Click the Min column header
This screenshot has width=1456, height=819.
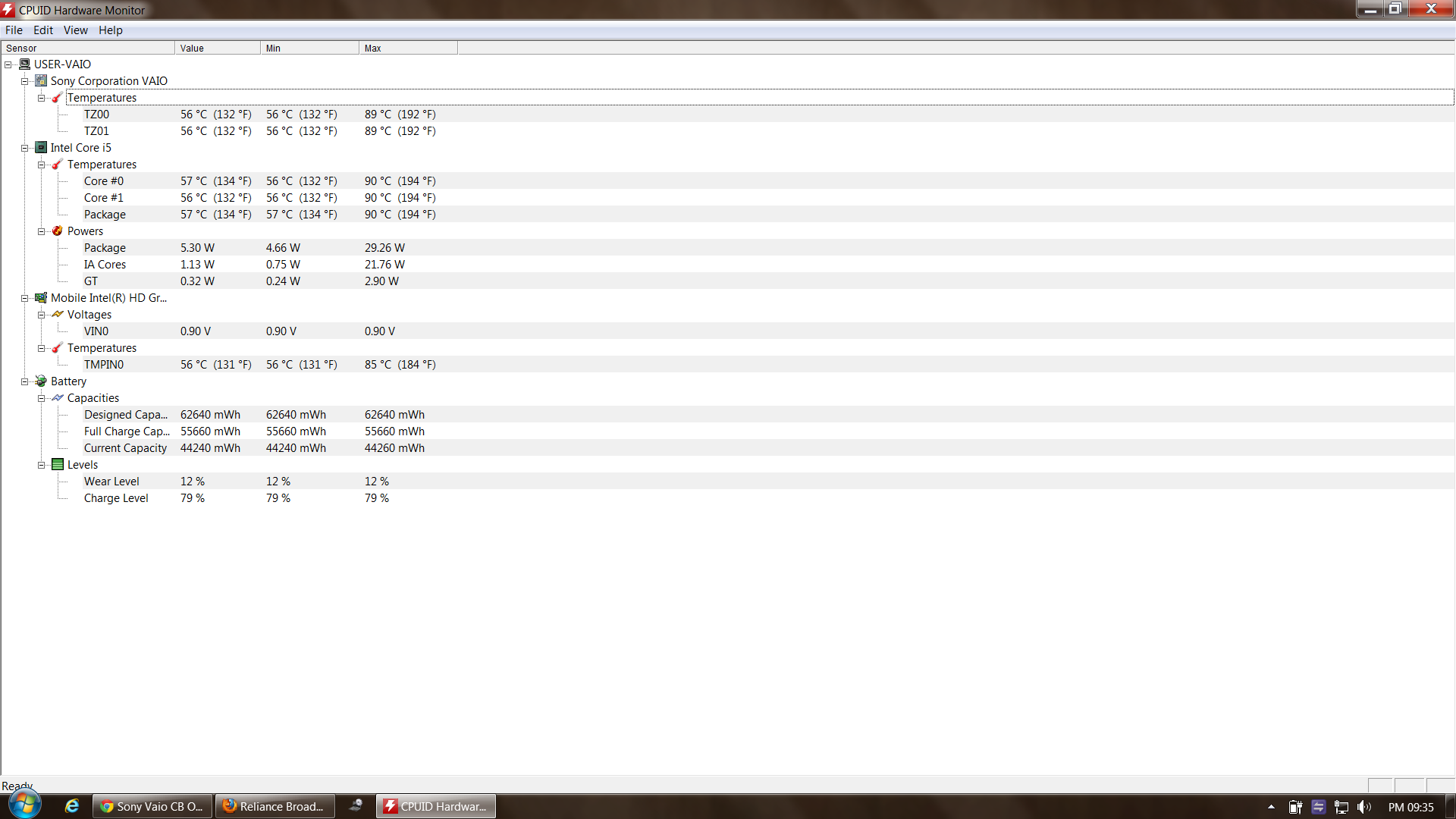[x=309, y=48]
